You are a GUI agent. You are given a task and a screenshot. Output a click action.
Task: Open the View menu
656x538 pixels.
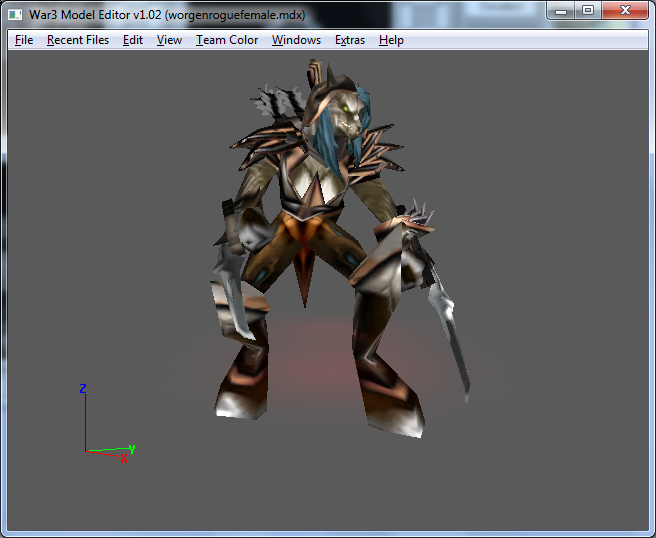pyautogui.click(x=169, y=40)
